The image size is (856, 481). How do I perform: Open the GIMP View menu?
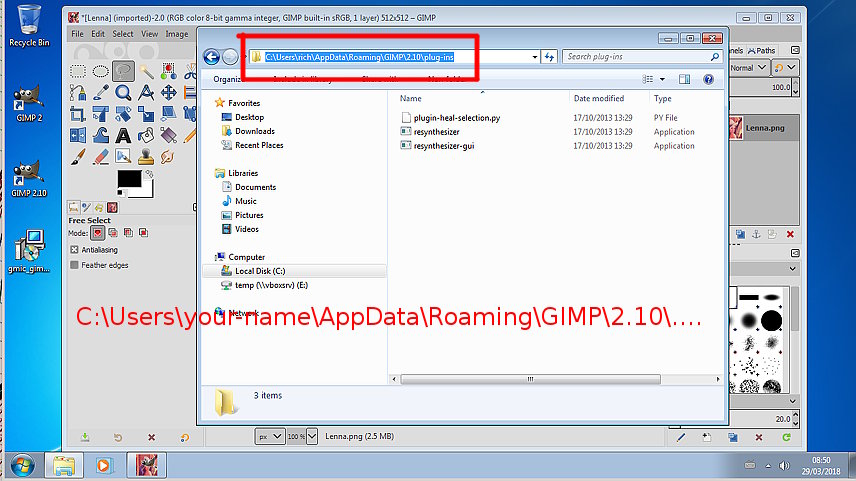pyautogui.click(x=150, y=34)
